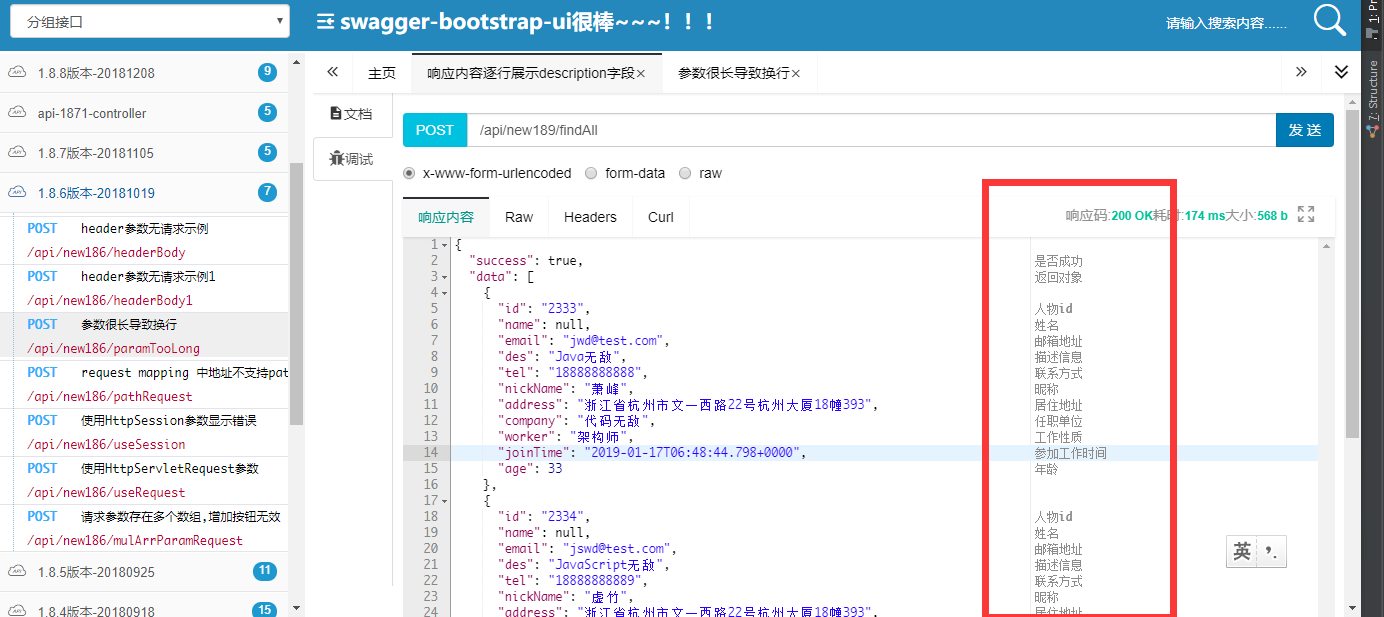Open the header参数无请求示例1 API entry
The width and height of the screenshot is (1384, 617).
coord(148,277)
